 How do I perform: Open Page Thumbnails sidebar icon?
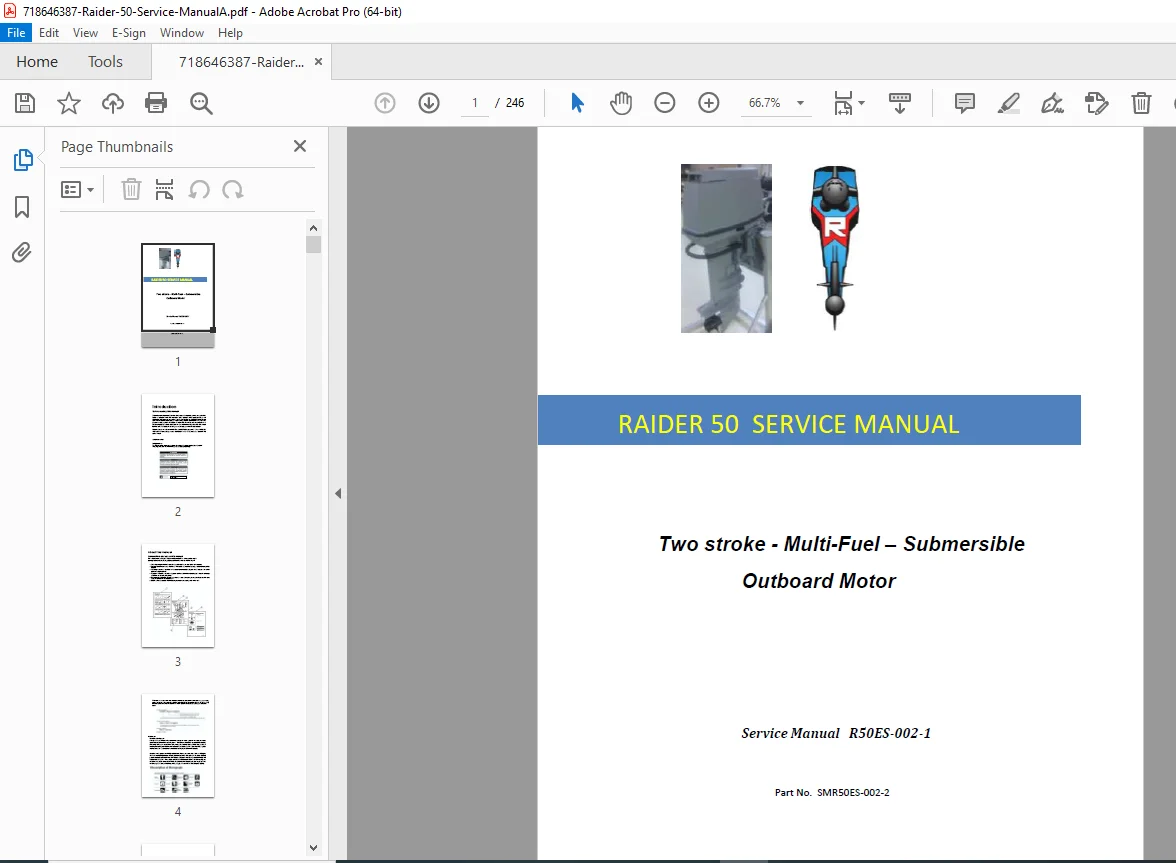coord(22,160)
